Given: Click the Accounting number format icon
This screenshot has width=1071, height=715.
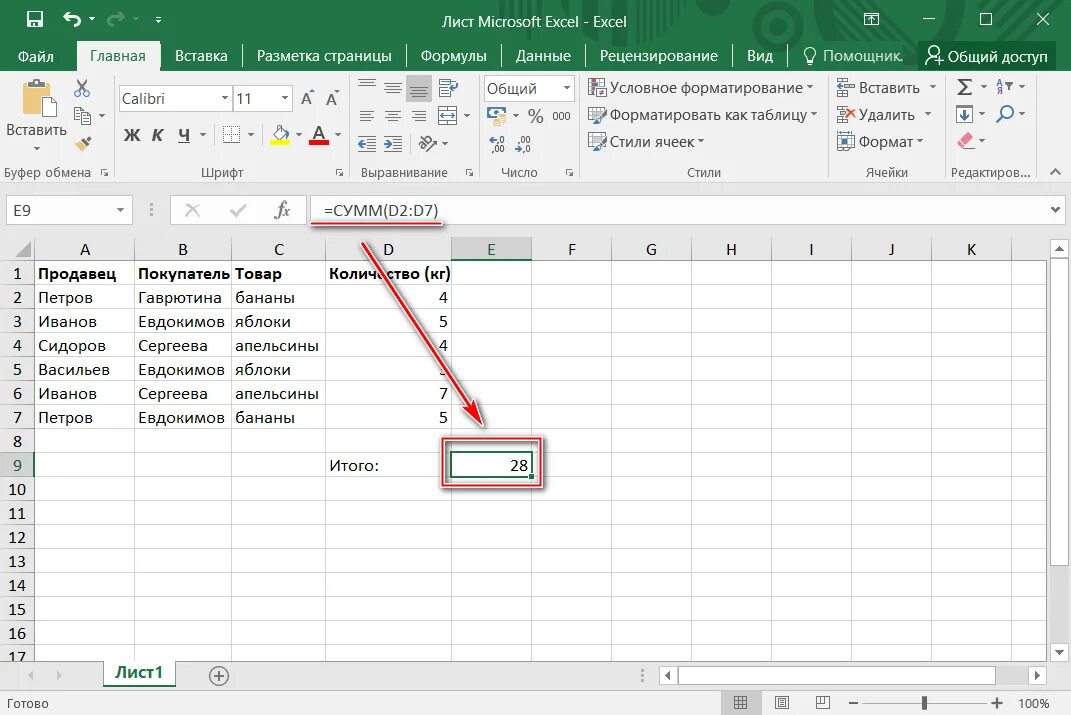Looking at the screenshot, I should point(497,115).
